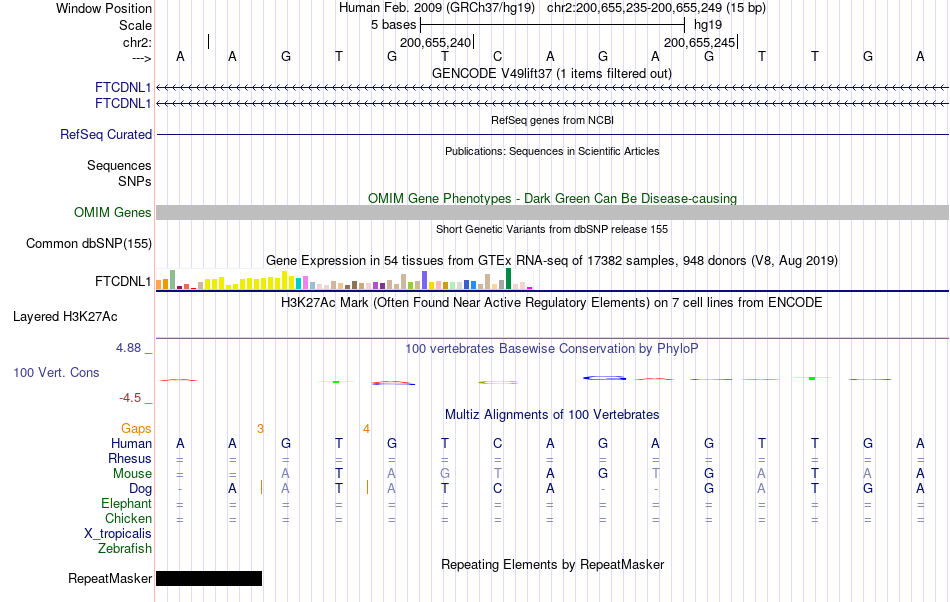Screen dimensions: 950x602
Task: Click the H3K27Ac Mark track title
Action: [552, 302]
